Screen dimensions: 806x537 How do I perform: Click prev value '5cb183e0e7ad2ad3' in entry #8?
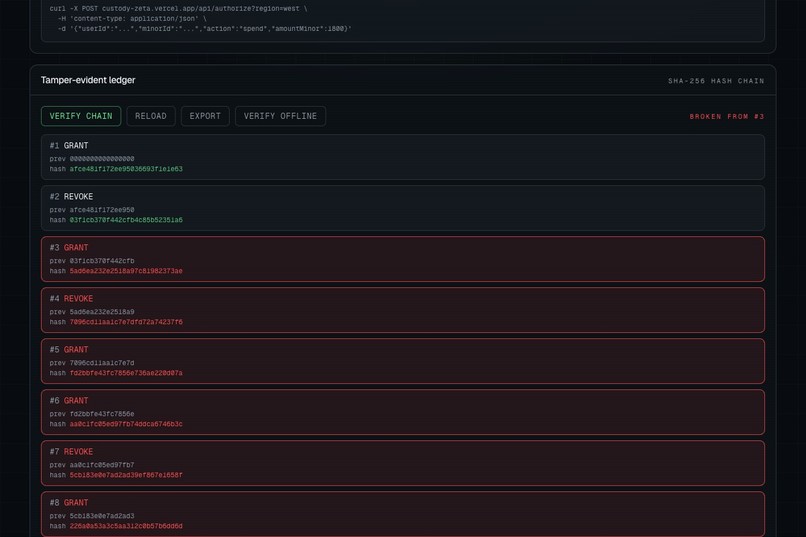click(x=102, y=515)
